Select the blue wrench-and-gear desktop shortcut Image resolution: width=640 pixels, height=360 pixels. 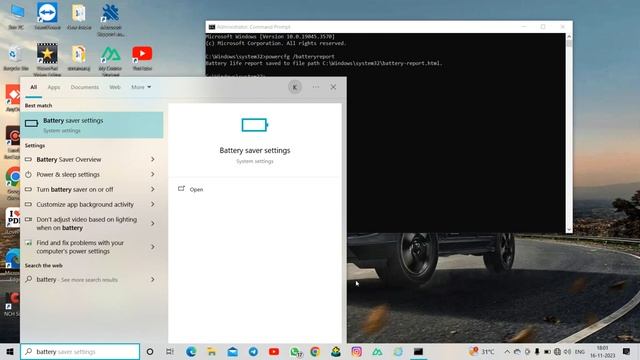(110, 20)
